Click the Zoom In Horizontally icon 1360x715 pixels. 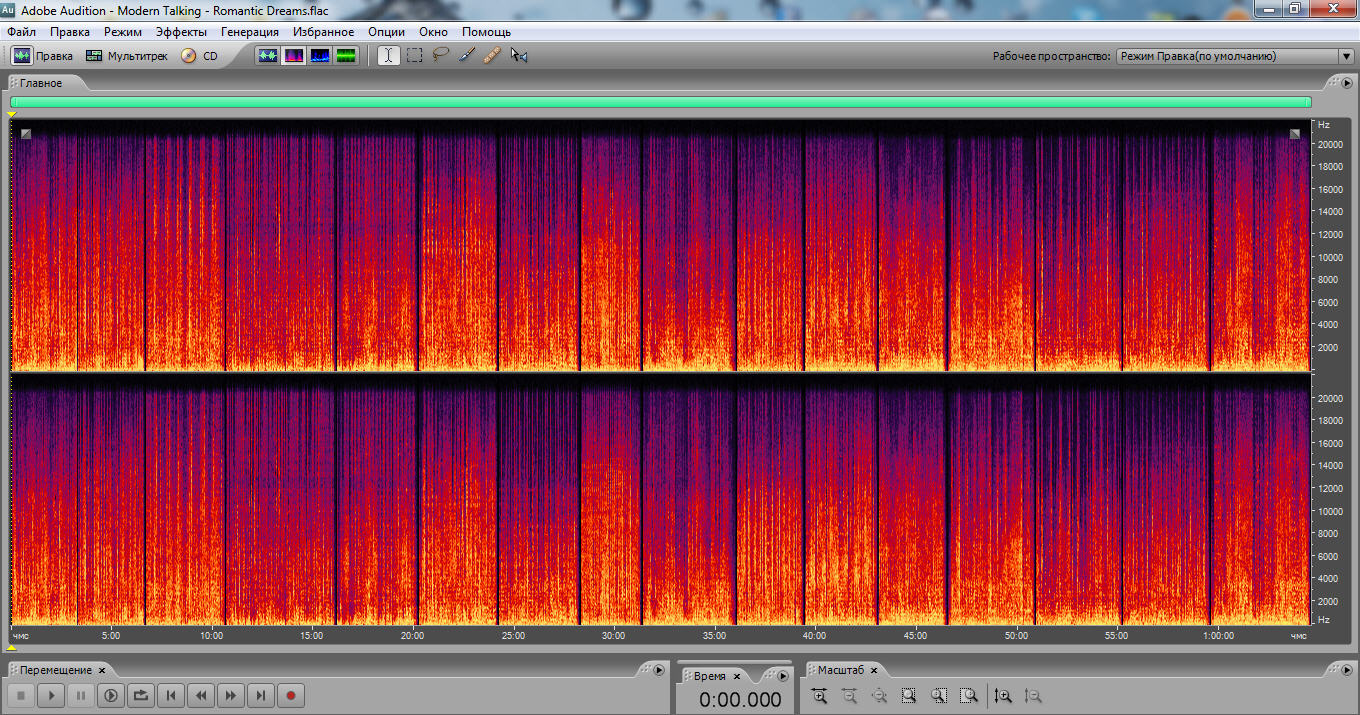pos(819,696)
